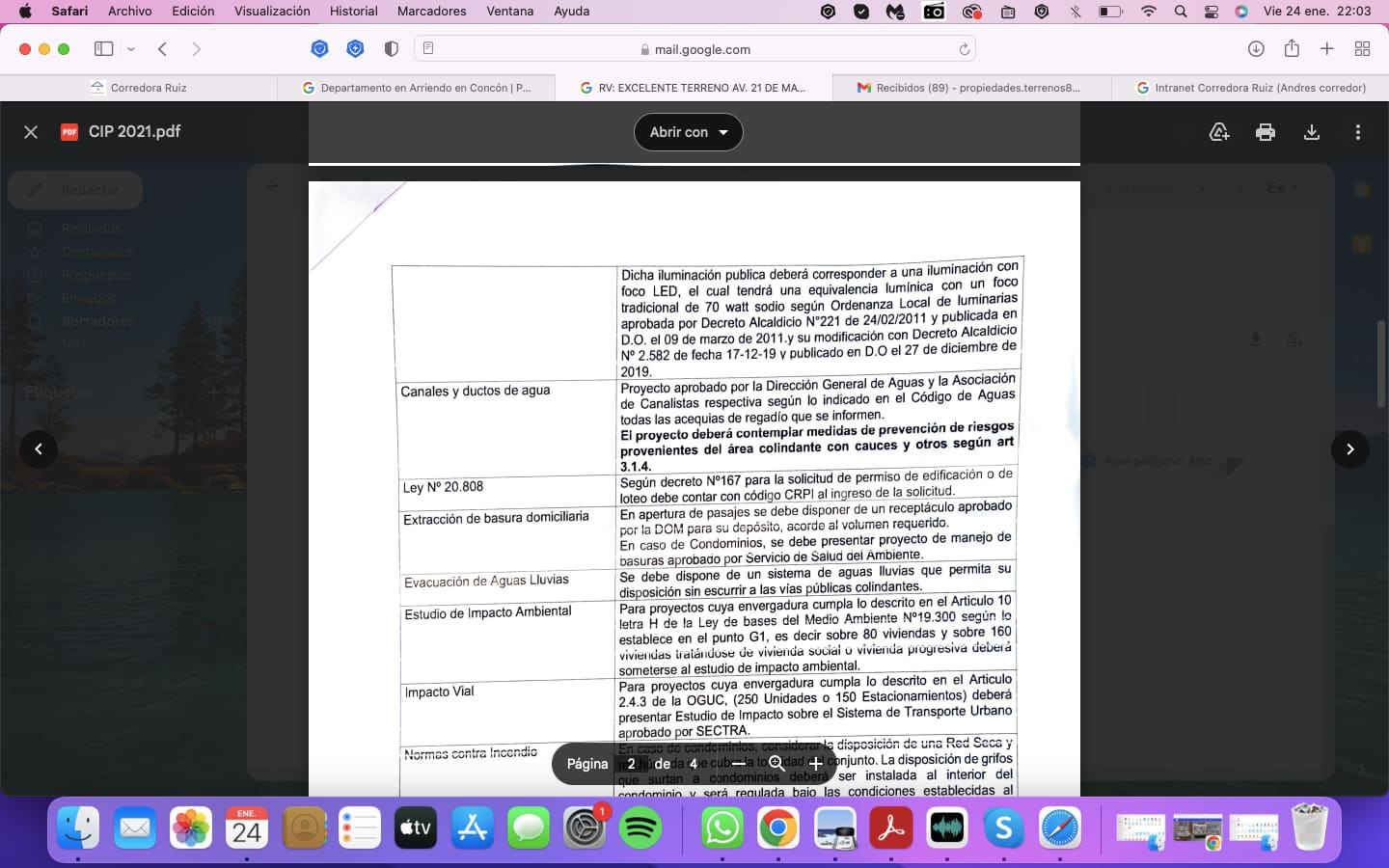Open Finder from the Dock
Screen dimensions: 1389x868
click(x=78, y=828)
